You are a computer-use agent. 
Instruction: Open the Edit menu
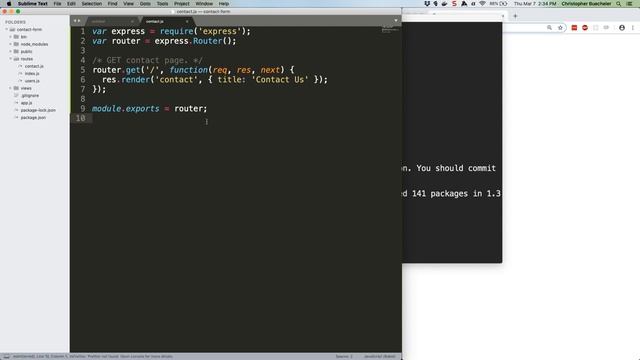[x=71, y=4]
